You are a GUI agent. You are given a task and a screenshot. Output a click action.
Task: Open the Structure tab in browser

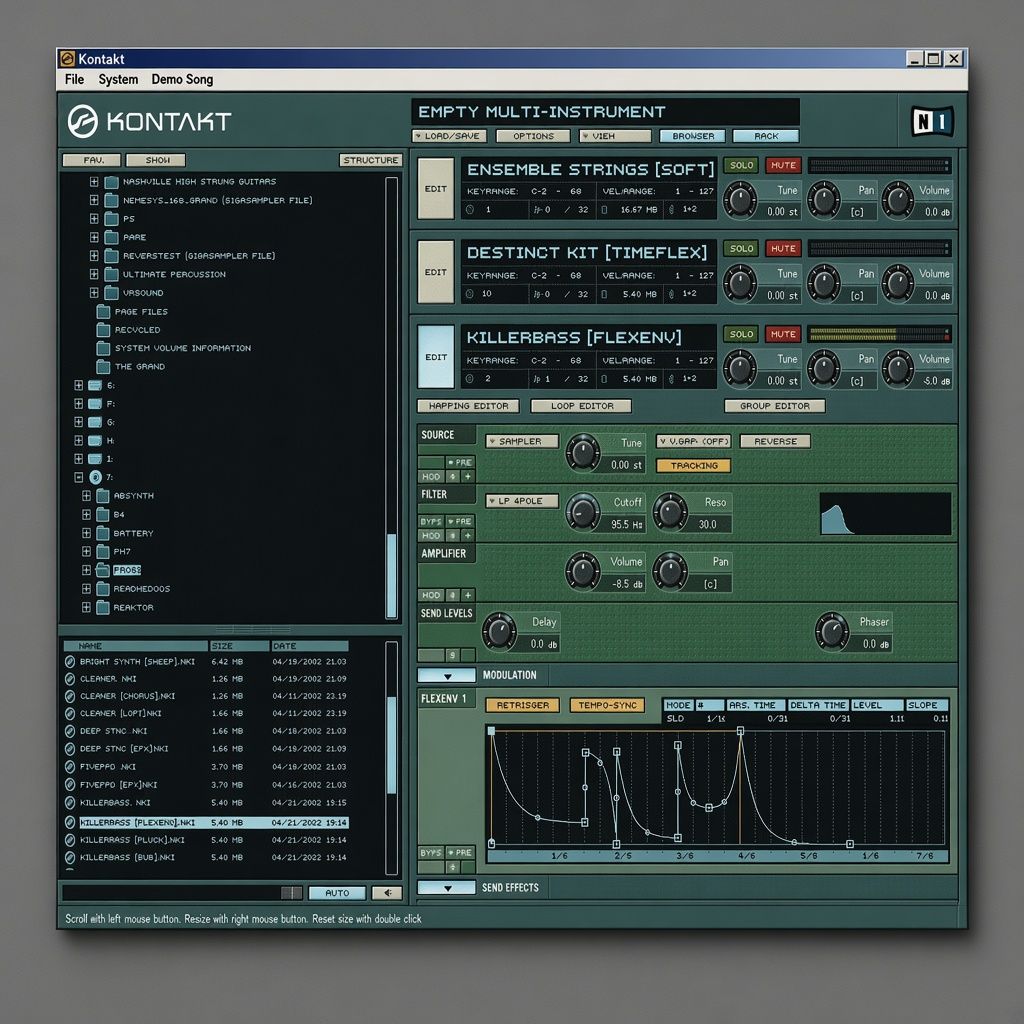coord(371,160)
